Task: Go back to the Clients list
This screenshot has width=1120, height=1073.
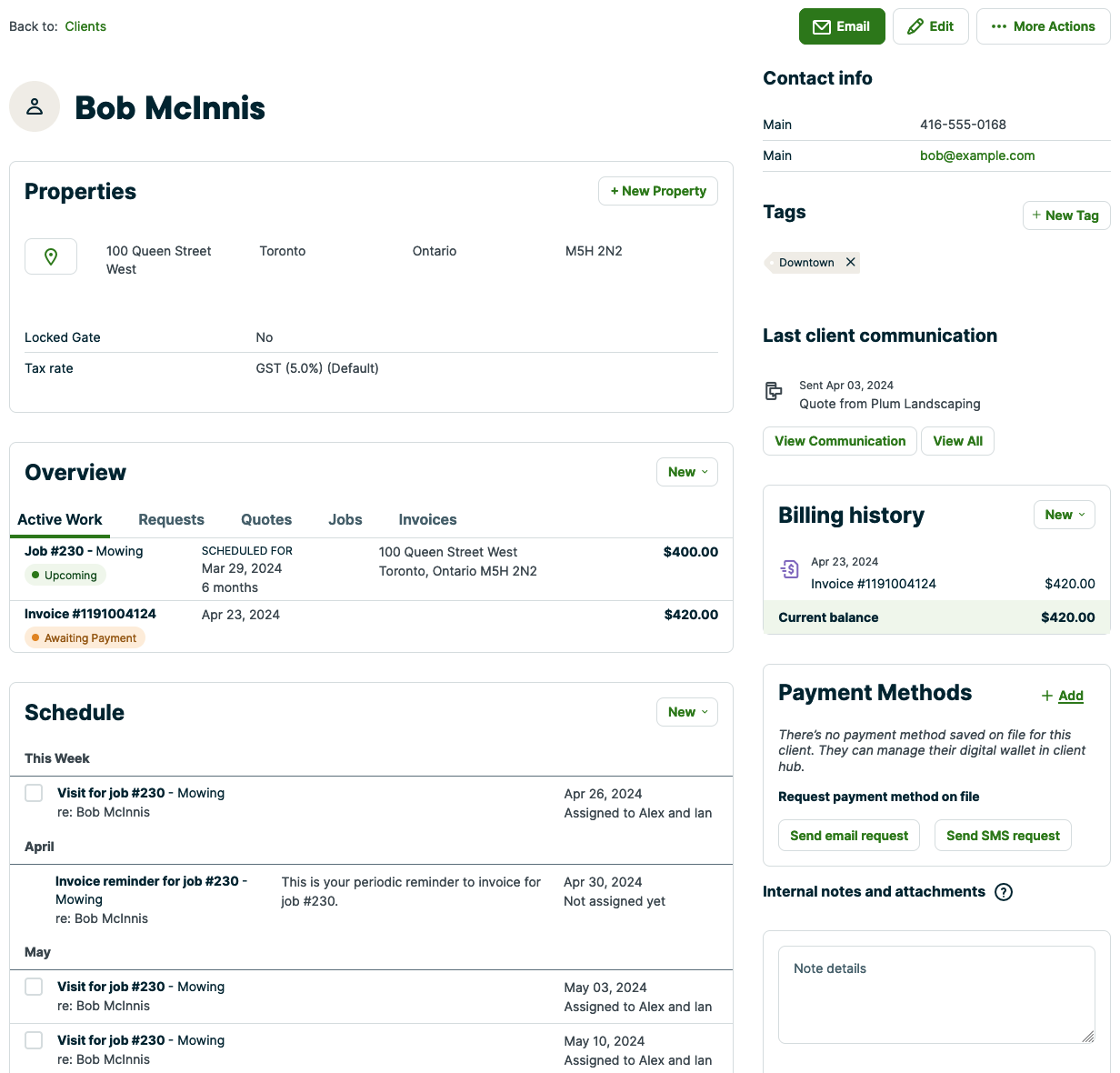Action: coord(85,26)
